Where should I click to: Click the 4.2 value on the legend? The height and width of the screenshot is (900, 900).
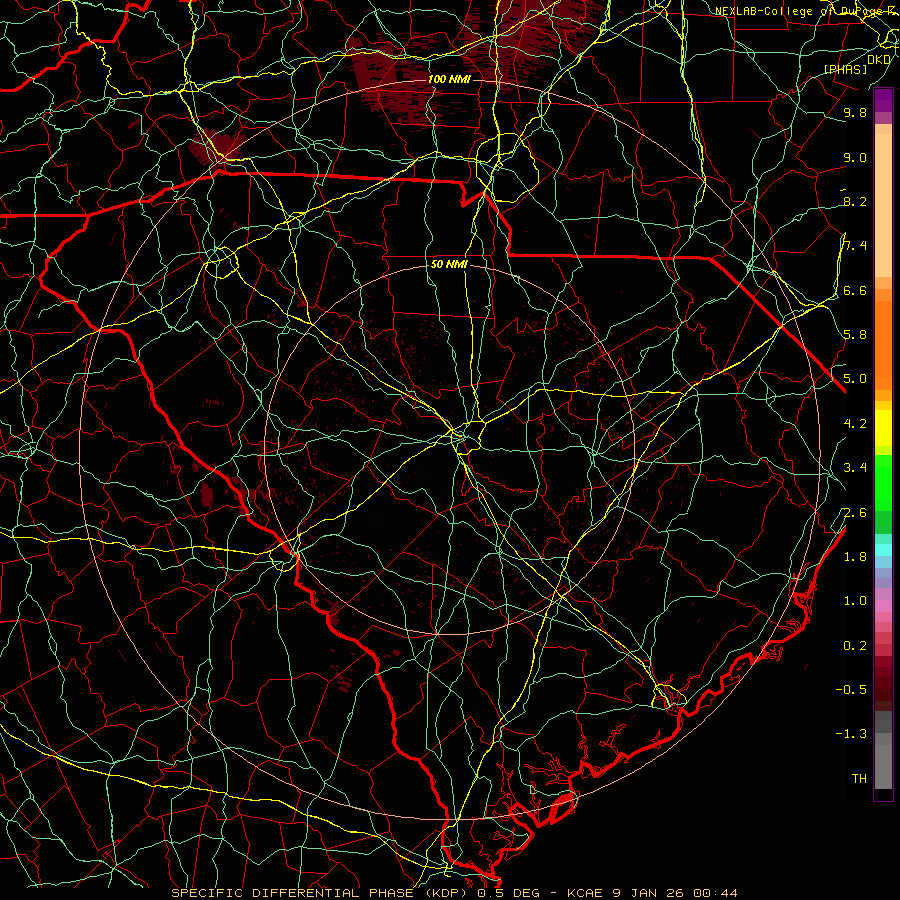855,424
